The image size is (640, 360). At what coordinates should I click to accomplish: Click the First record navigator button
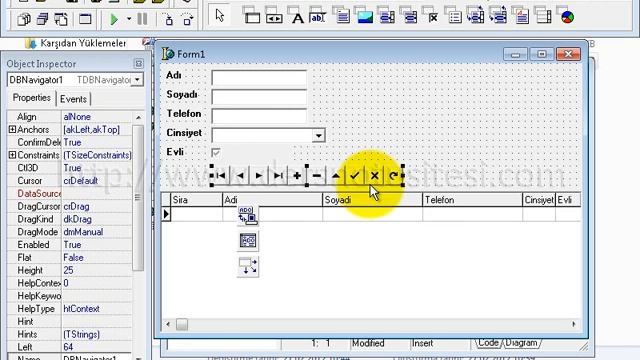[221, 176]
